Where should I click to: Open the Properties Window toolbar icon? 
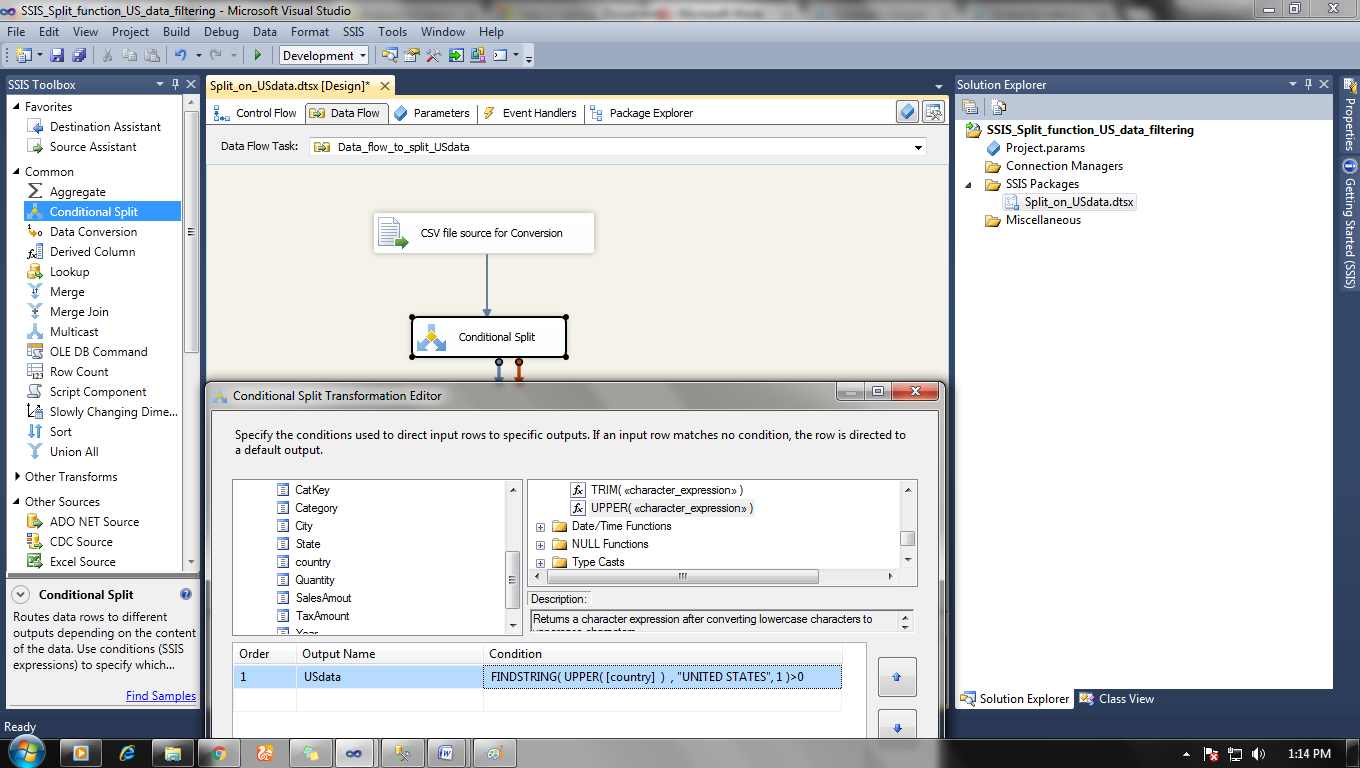click(412, 55)
